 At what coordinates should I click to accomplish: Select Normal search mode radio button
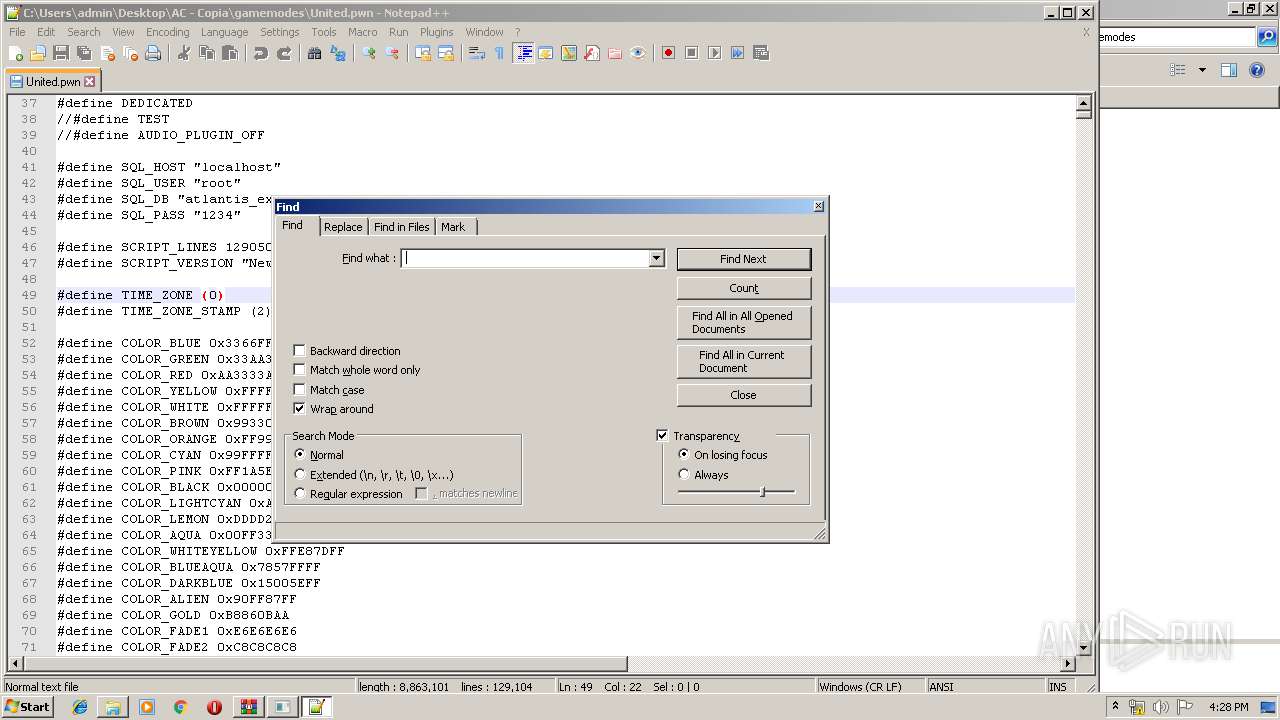tap(300, 455)
